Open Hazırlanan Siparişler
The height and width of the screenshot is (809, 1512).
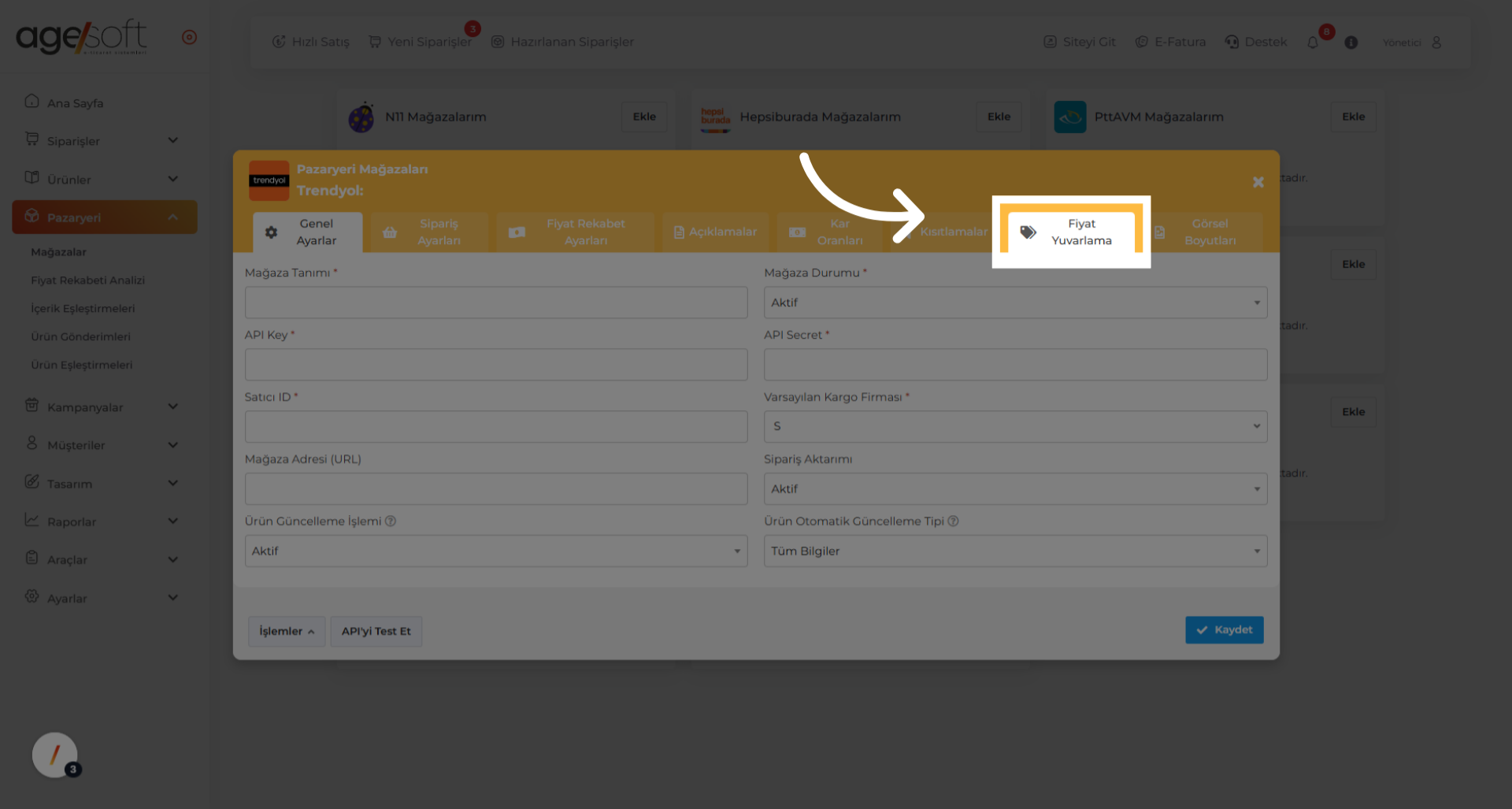point(562,42)
